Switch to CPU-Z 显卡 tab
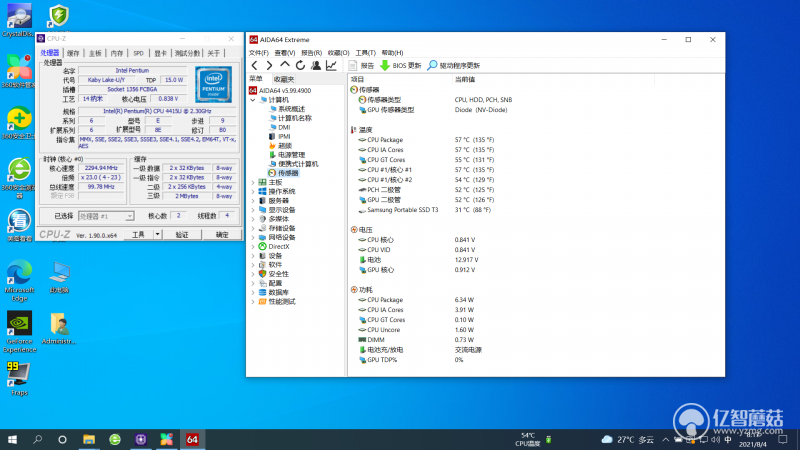This screenshot has height=450, width=800. coord(161,53)
